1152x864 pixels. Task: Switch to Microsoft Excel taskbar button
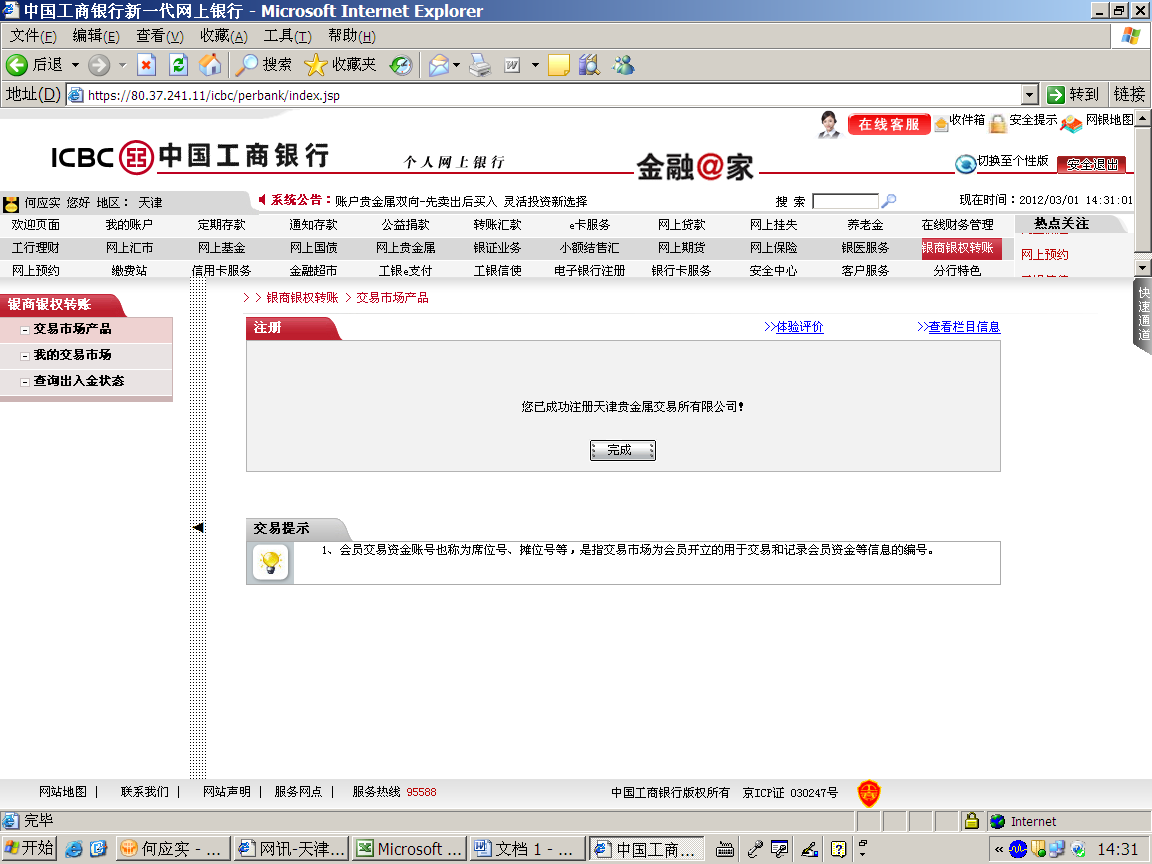click(x=408, y=849)
